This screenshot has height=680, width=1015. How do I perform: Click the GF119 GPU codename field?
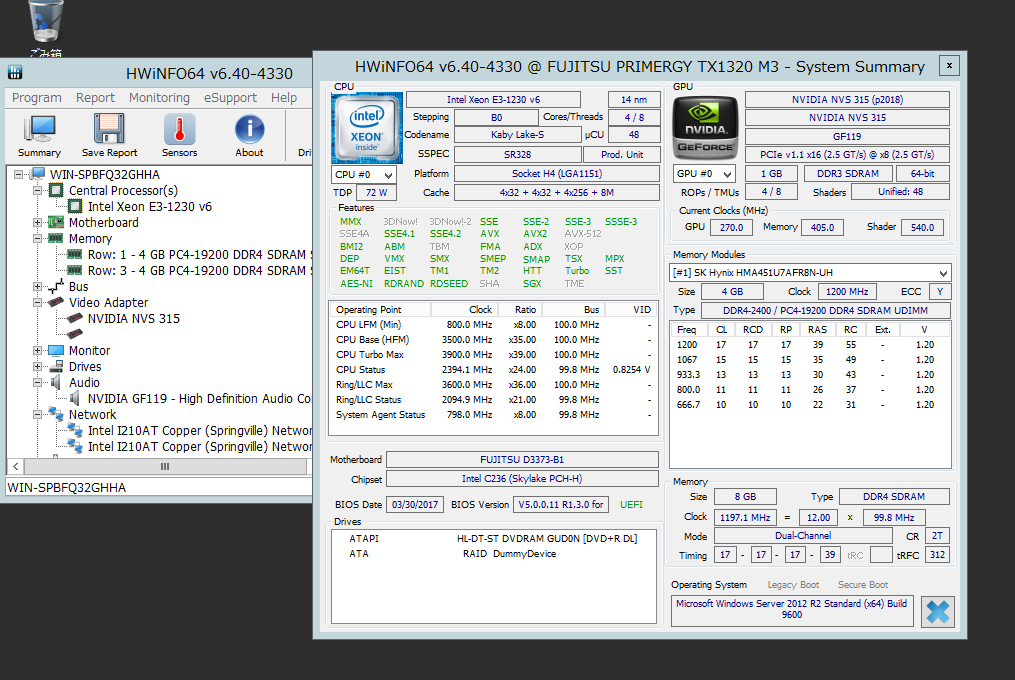pyautogui.click(x=847, y=137)
